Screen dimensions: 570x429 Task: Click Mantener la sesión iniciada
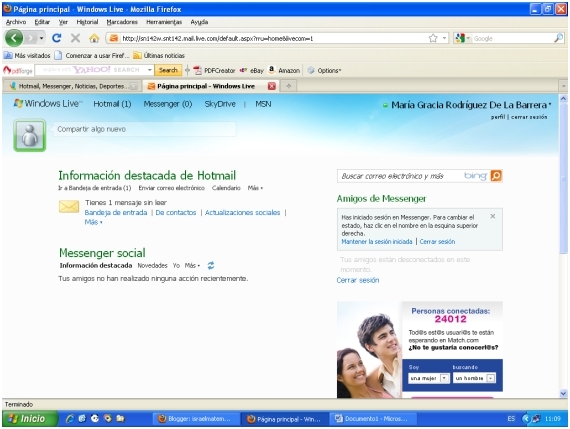[x=377, y=241]
